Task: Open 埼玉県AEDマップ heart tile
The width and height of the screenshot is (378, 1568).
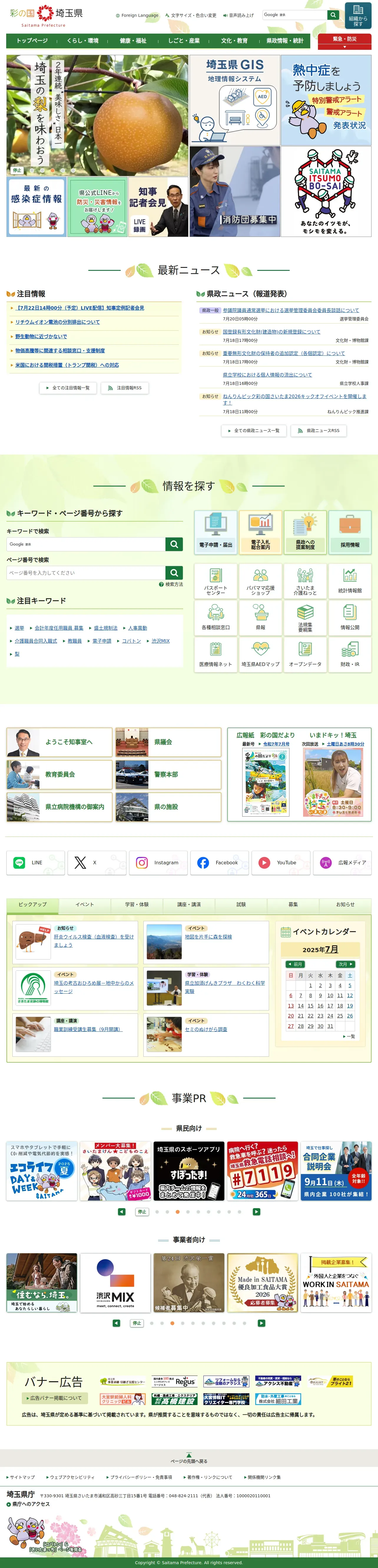Action: click(261, 654)
